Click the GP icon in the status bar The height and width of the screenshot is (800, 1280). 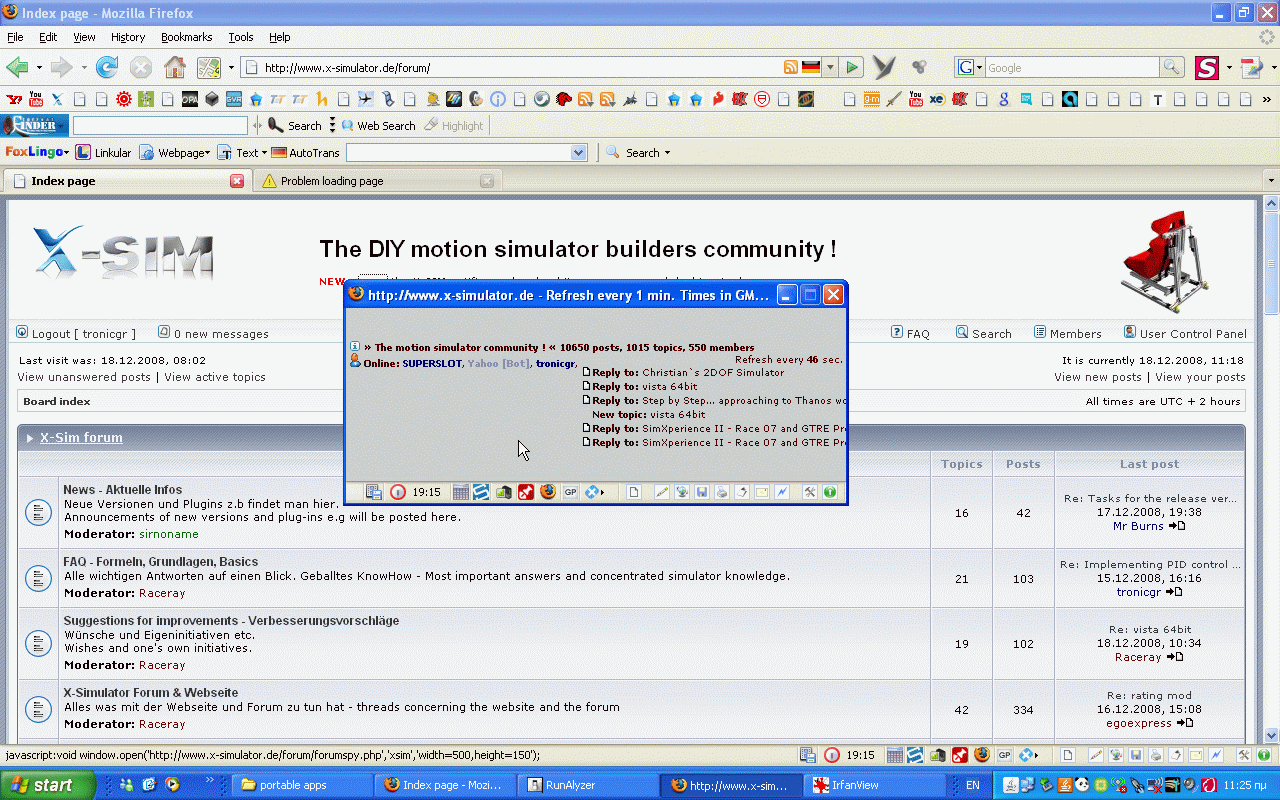click(x=1004, y=755)
